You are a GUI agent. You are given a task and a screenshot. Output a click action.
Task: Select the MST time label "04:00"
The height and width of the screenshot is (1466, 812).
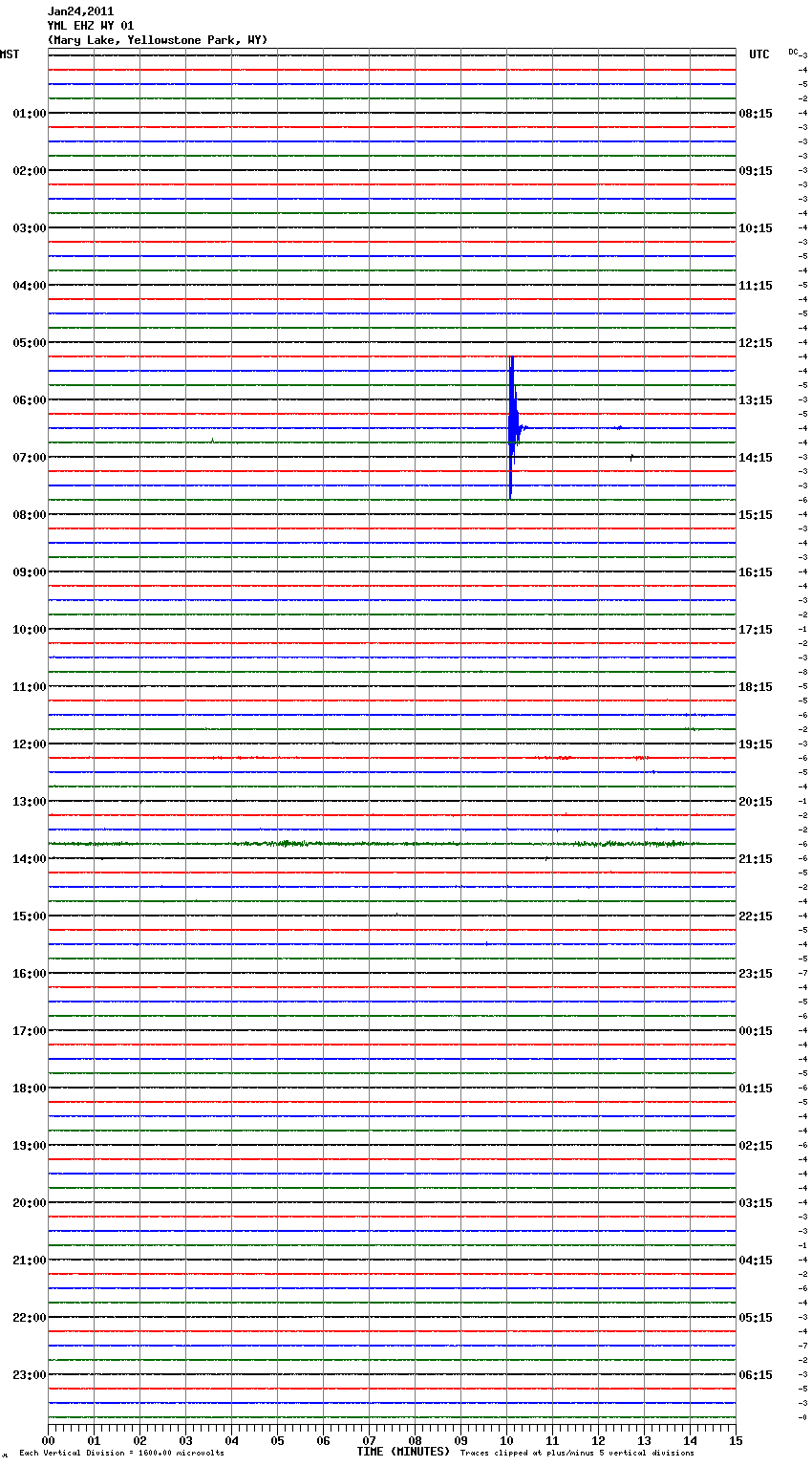click(30, 286)
